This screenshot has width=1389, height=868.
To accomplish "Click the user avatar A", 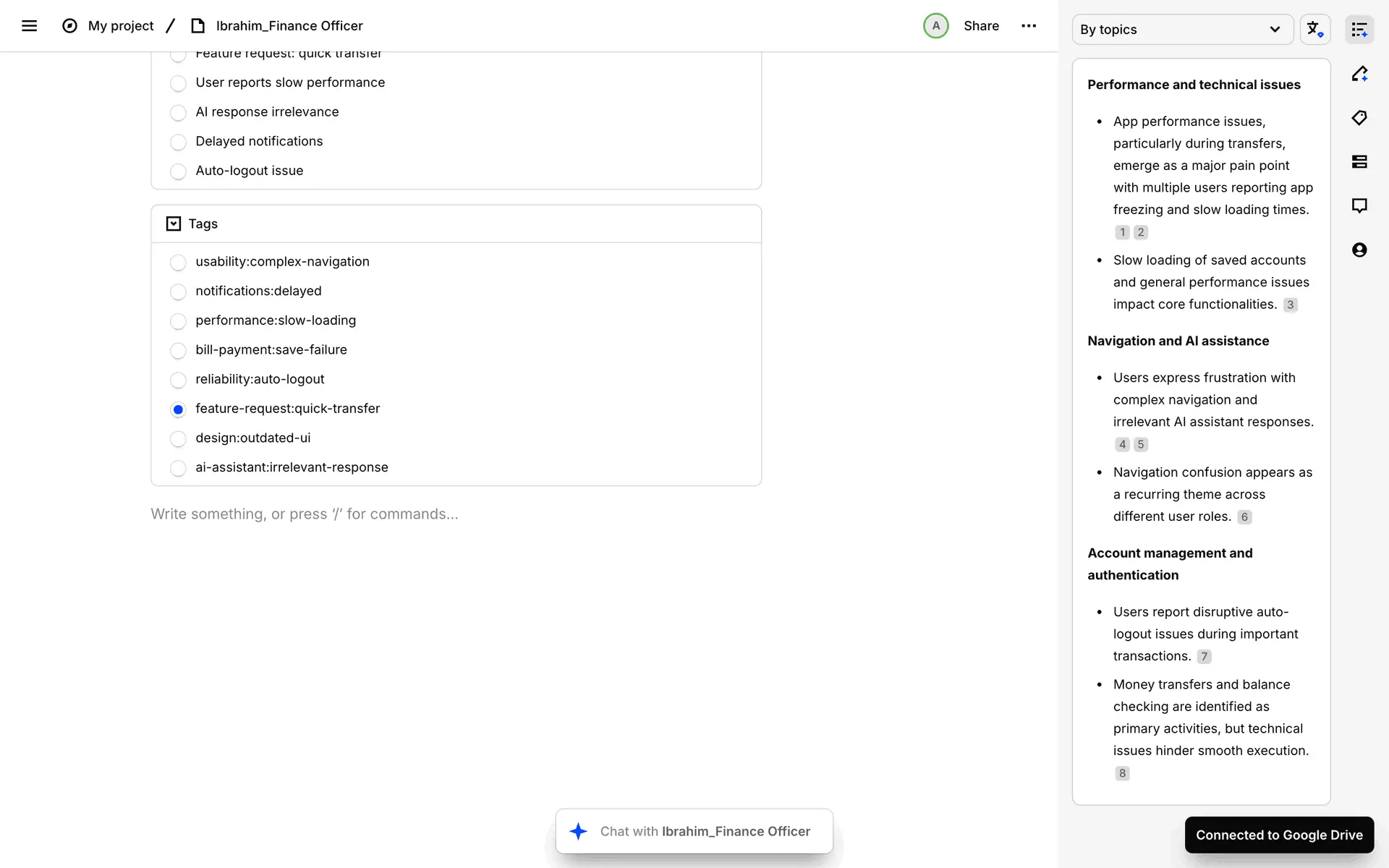I will [x=935, y=26].
